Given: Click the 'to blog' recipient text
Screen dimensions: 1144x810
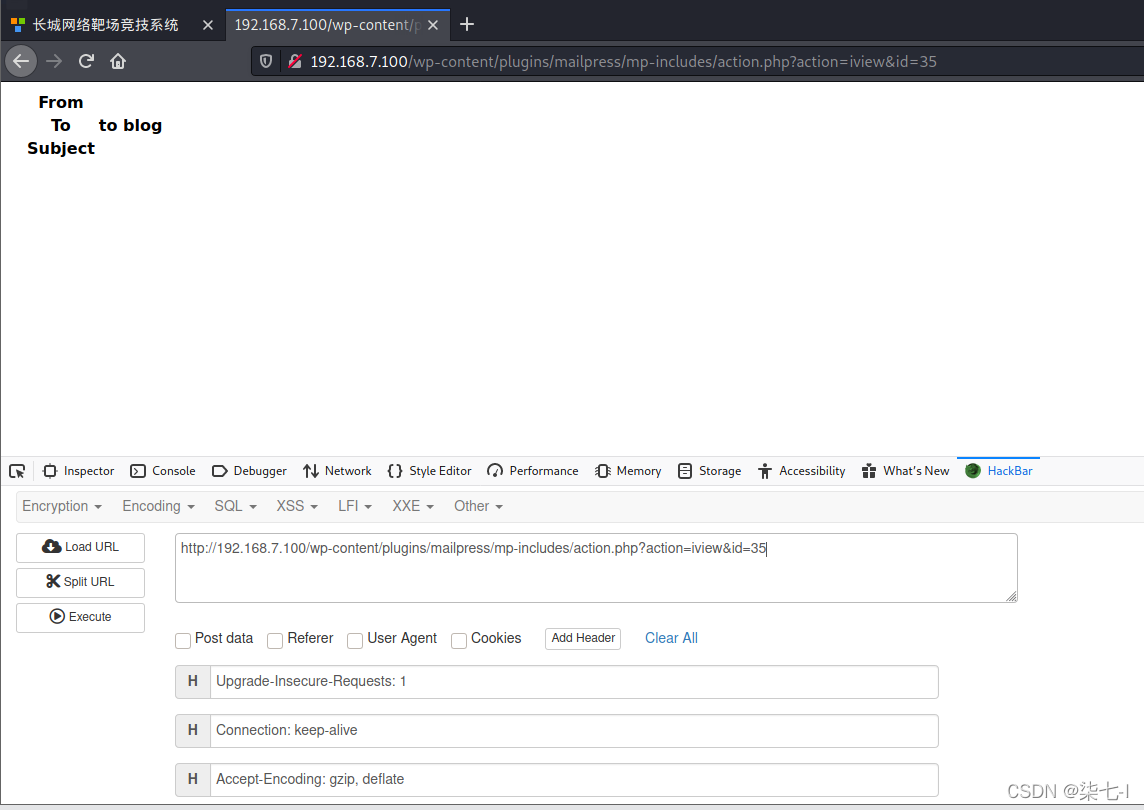Looking at the screenshot, I should tap(131, 126).
